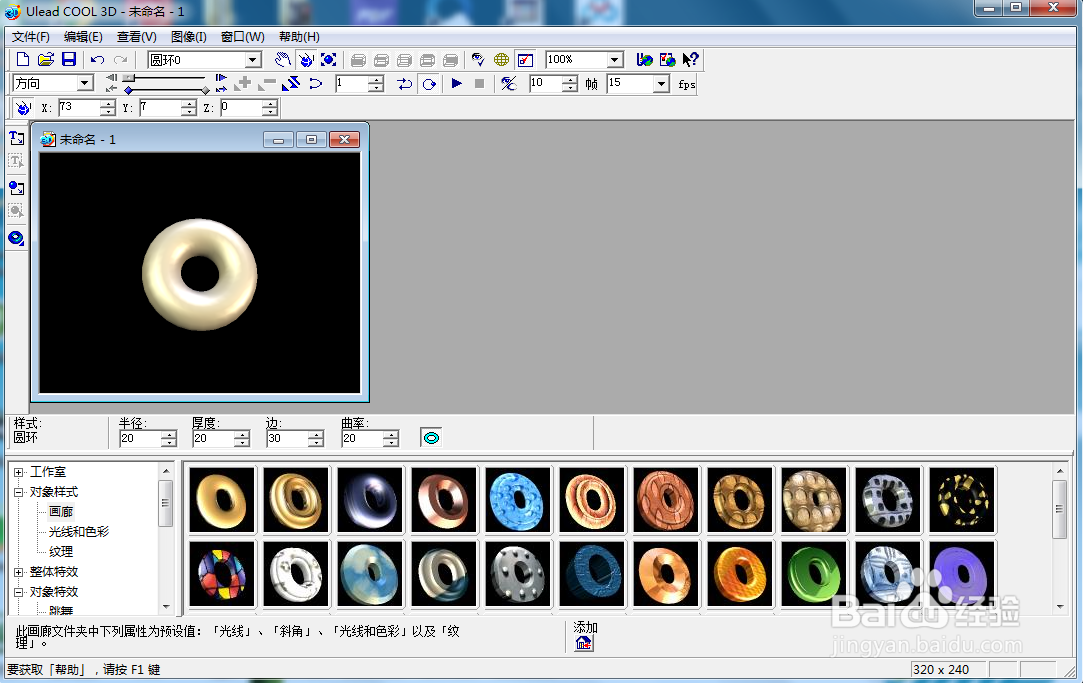
Task: Save the project with the floppy disk icon
Action: pyautogui.click(x=68, y=59)
